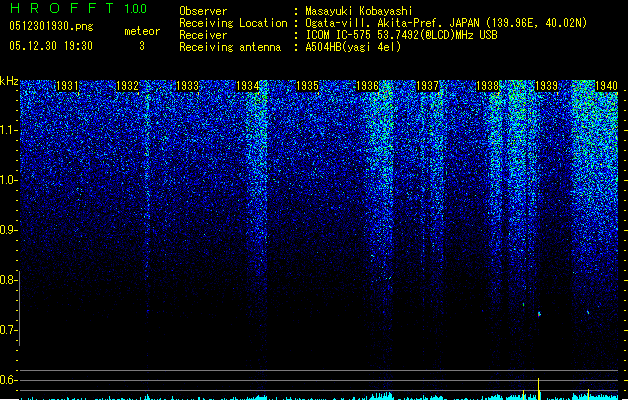This screenshot has height=400, width=629.
Task: Click the 'Receiving Location' label
Action: click(x=233, y=23)
